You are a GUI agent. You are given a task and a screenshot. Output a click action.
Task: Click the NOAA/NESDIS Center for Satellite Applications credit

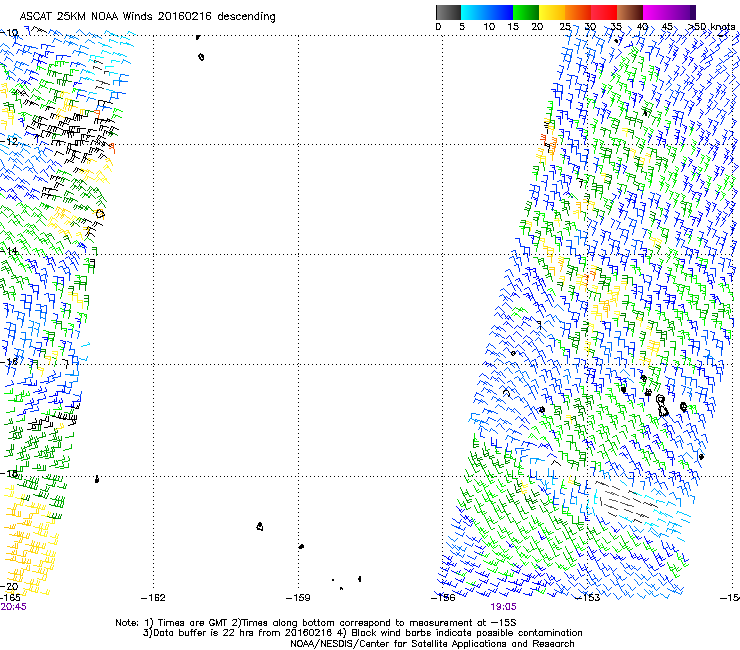coord(432,644)
